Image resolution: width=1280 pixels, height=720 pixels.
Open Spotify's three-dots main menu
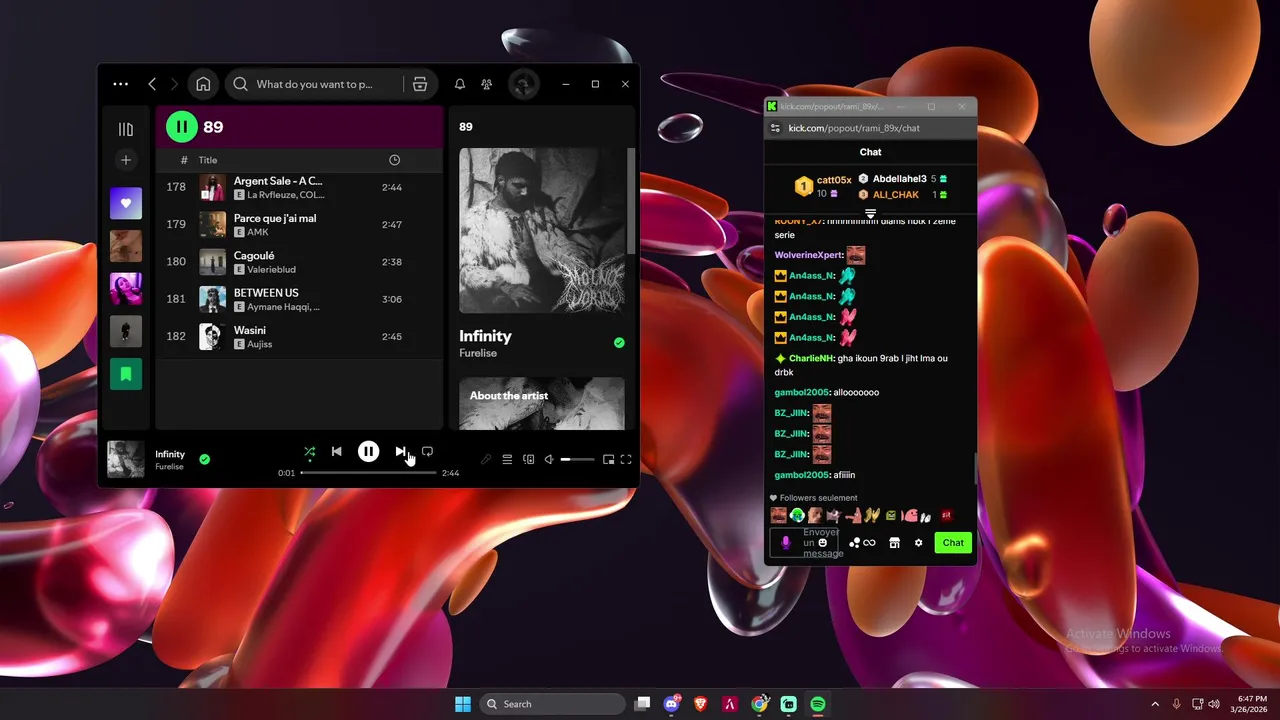(121, 84)
